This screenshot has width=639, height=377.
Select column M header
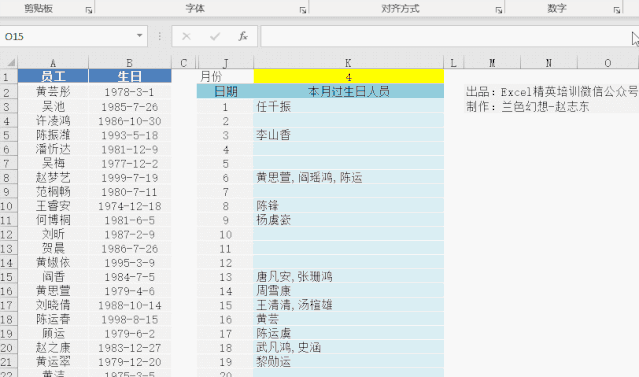(x=492, y=63)
